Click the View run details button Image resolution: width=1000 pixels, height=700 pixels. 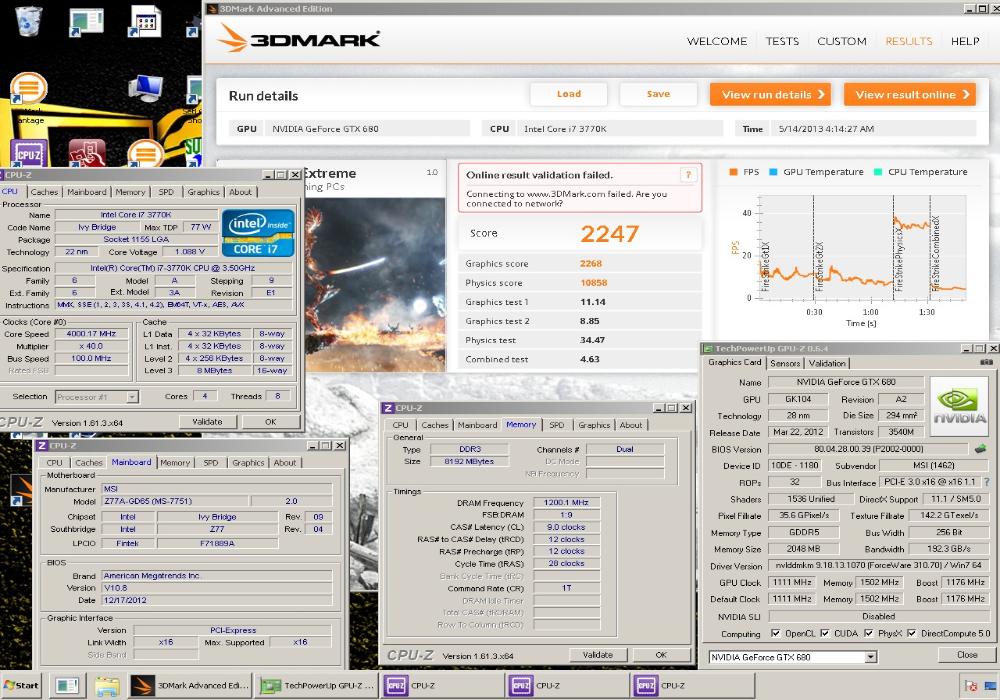click(x=770, y=94)
